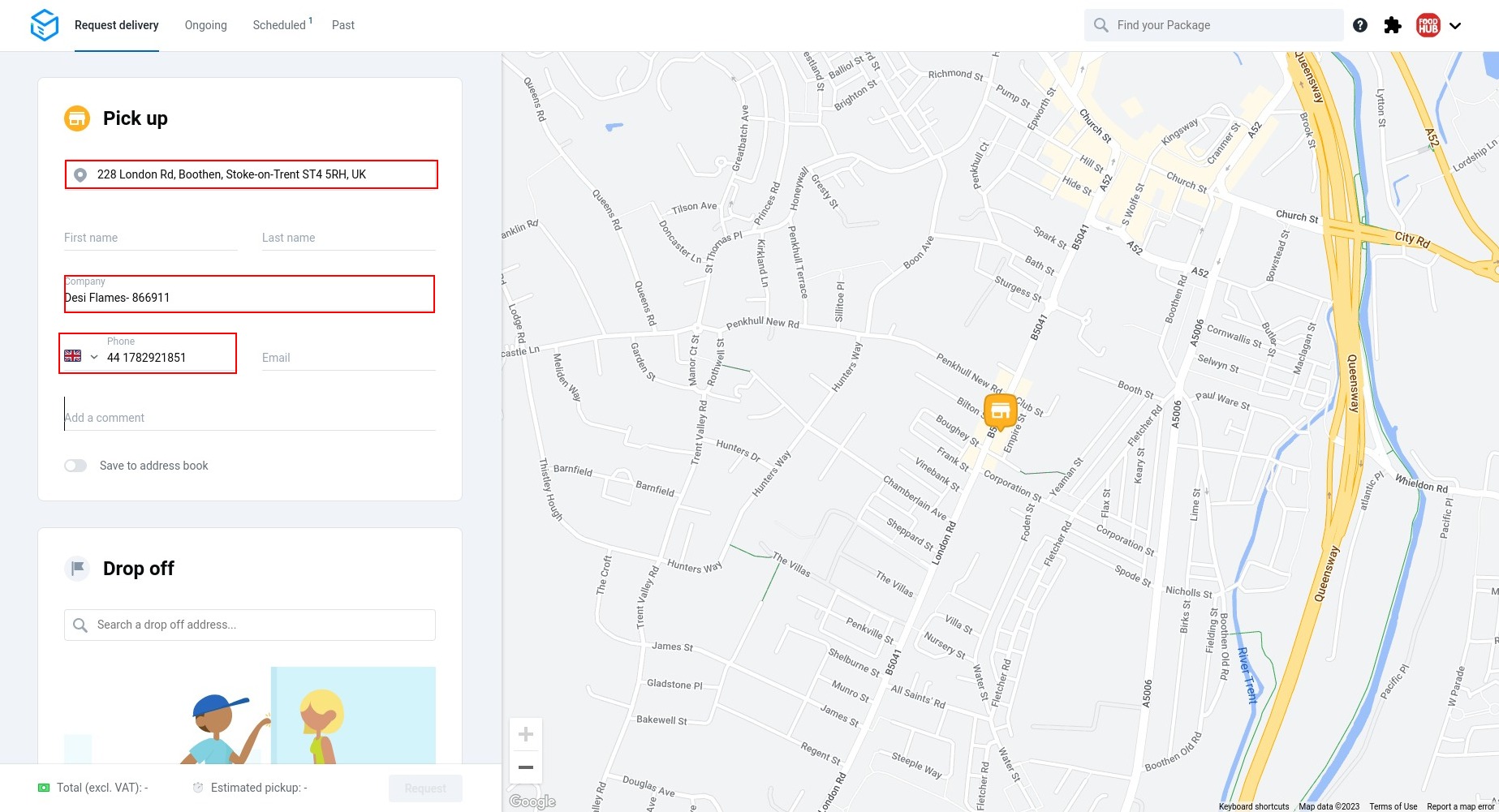
Task: Open the Terms of Use link
Action: pos(1393,806)
